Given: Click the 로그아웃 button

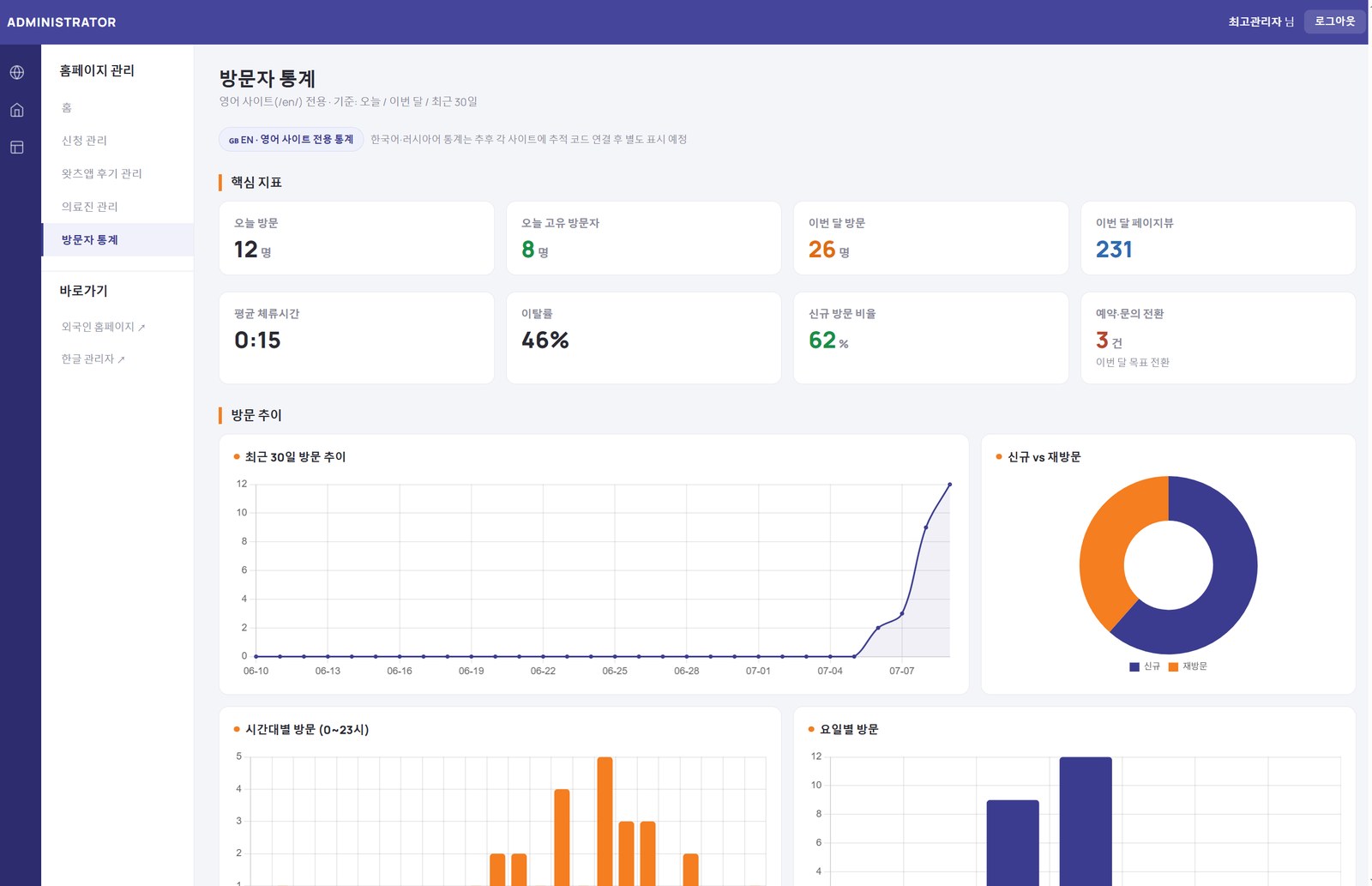Looking at the screenshot, I should tap(1334, 21).
